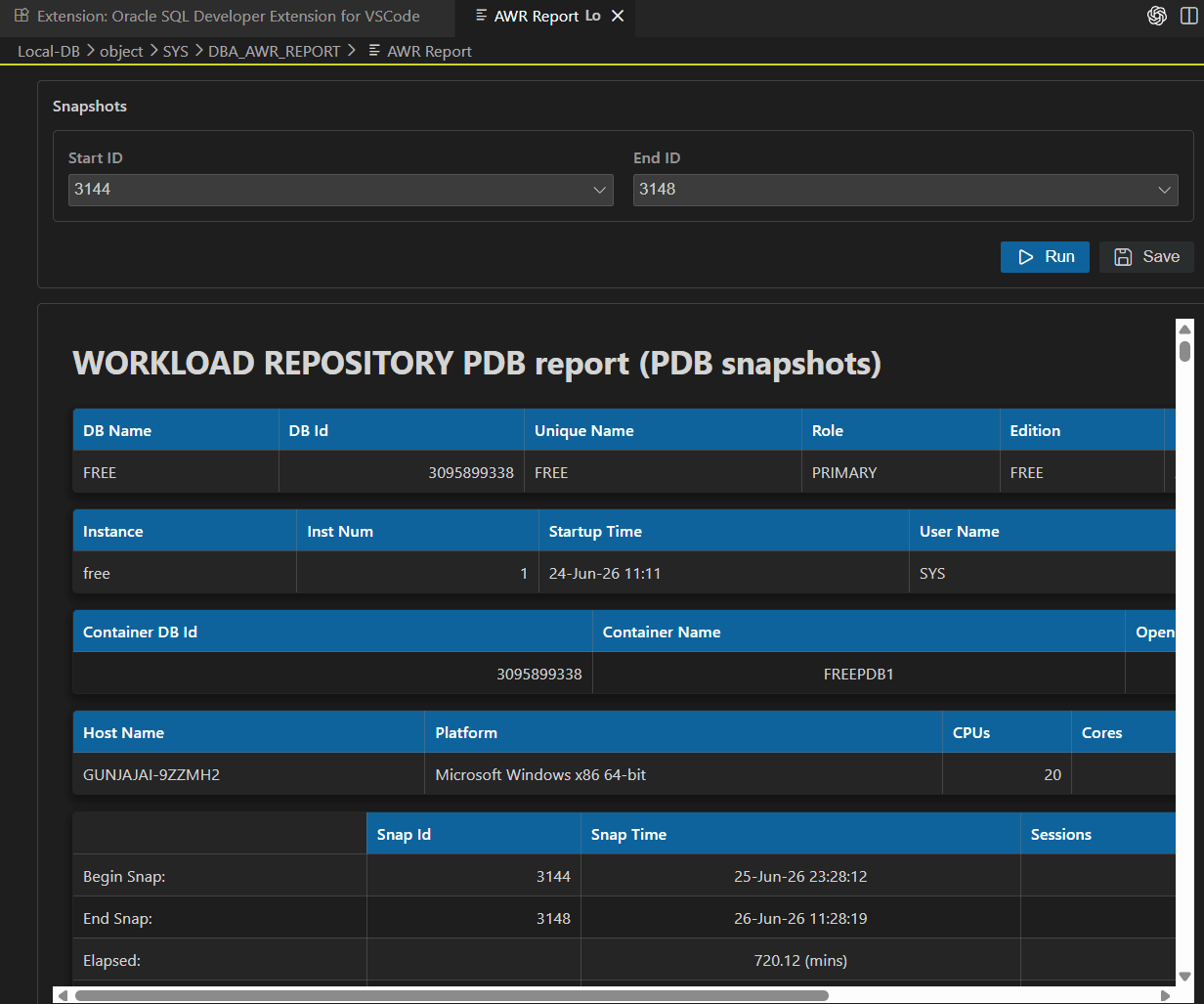This screenshot has height=1004, width=1204.
Task: Click the Container DB Id header
Action: pos(333,632)
